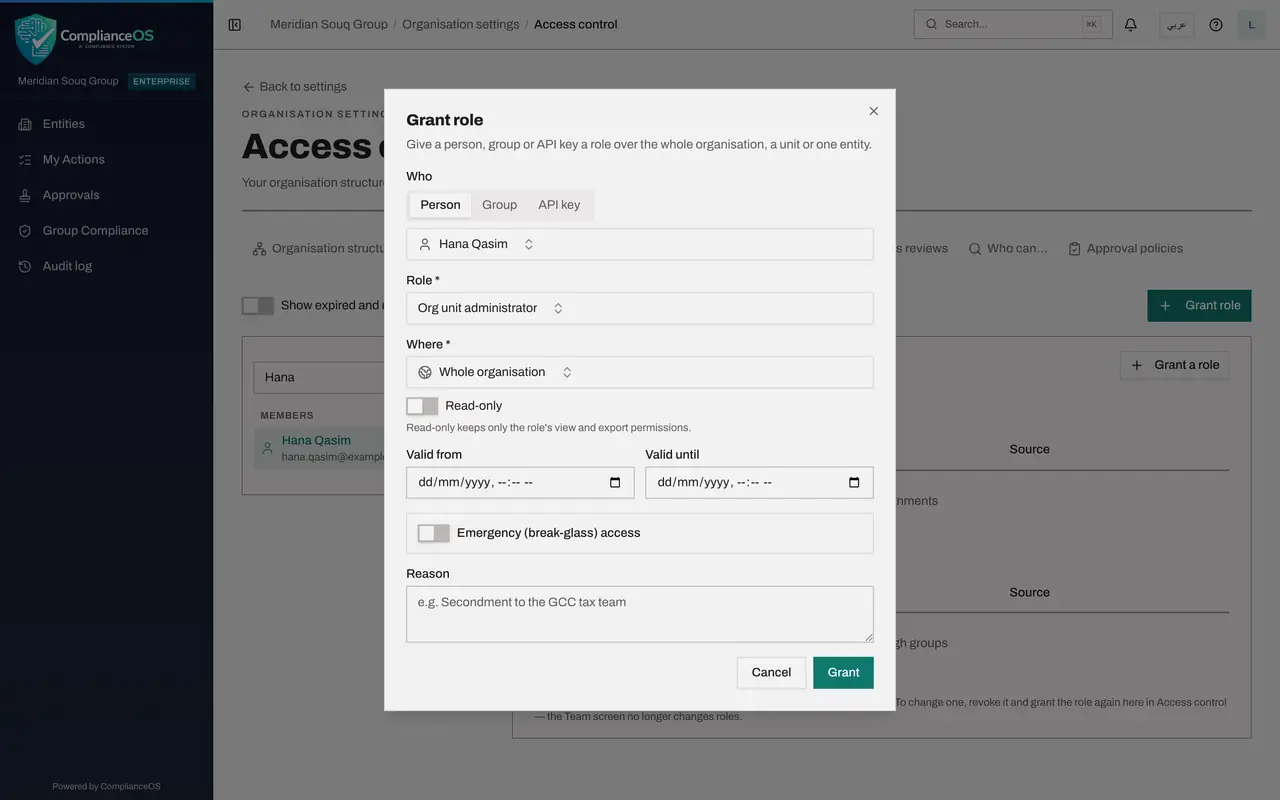The image size is (1280, 800).
Task: Open calendar picker for Valid from
Action: click(x=615, y=482)
